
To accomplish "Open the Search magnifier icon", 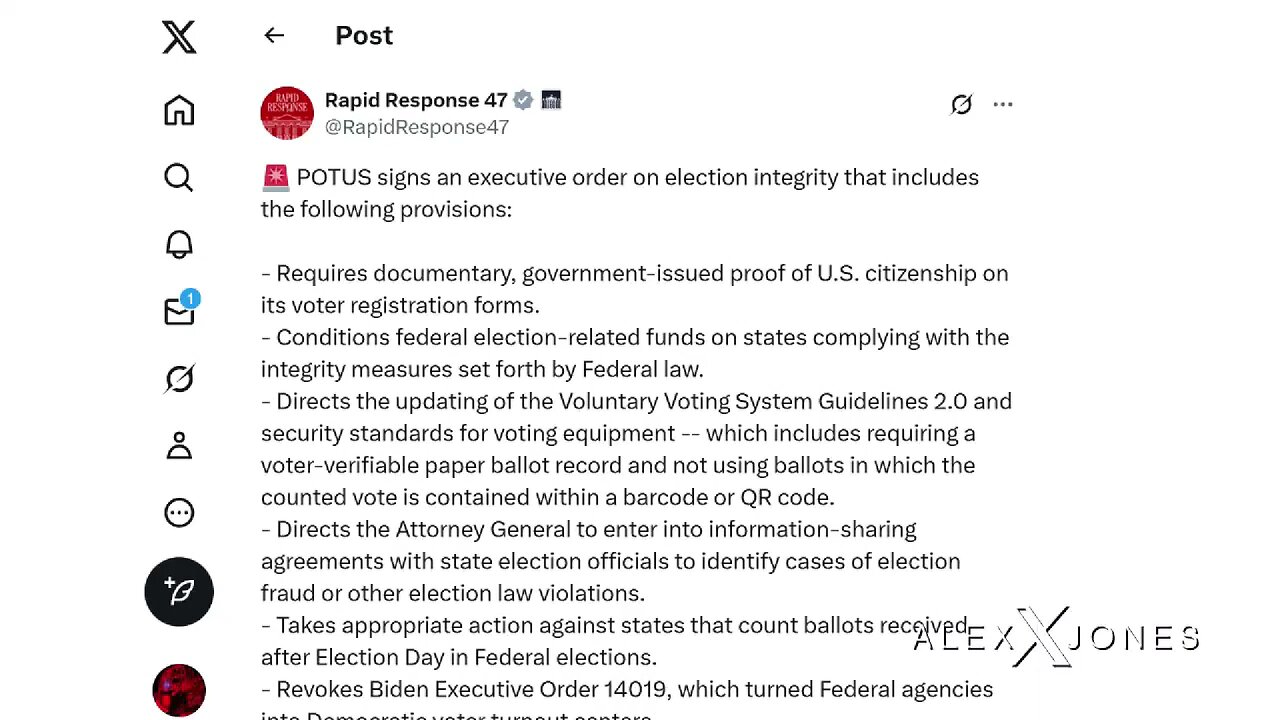I will (x=179, y=178).
